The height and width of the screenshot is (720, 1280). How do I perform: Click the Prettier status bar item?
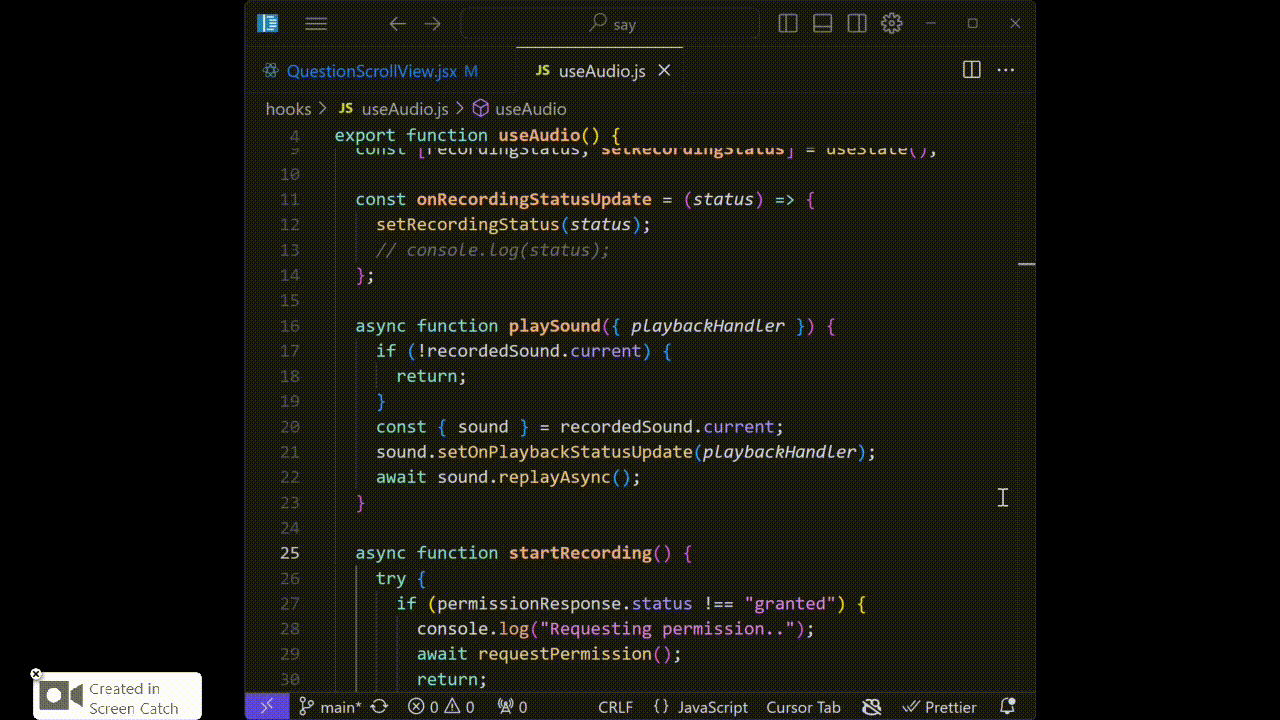[x=939, y=707]
